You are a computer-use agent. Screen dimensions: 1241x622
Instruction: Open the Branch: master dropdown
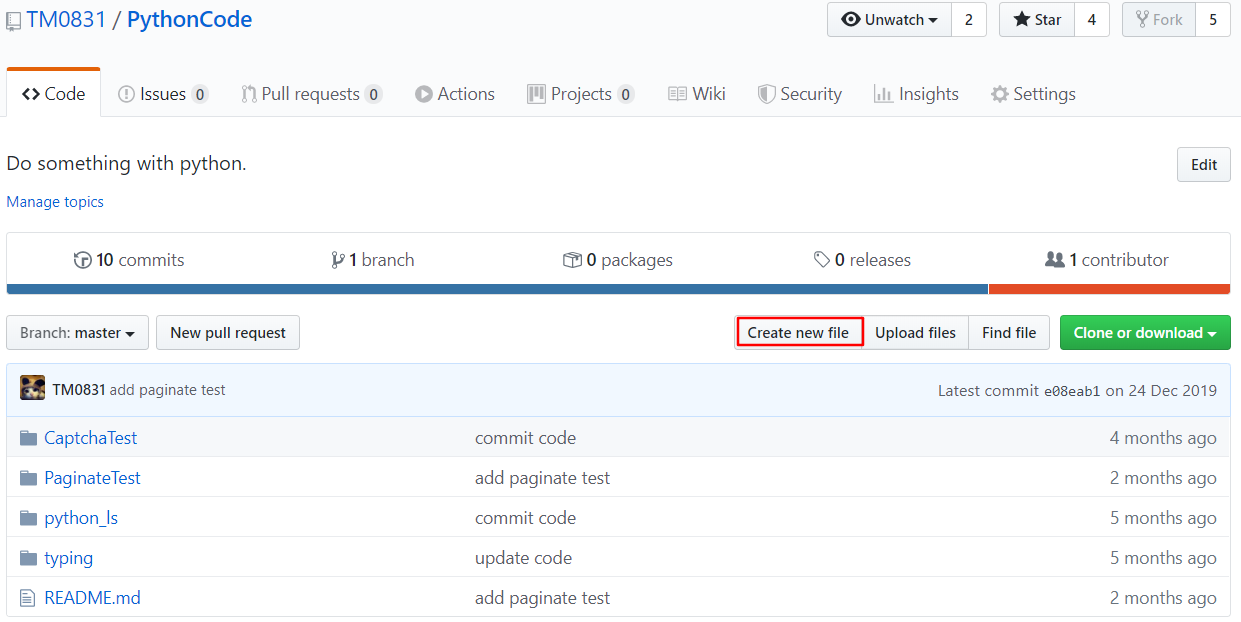(x=77, y=333)
